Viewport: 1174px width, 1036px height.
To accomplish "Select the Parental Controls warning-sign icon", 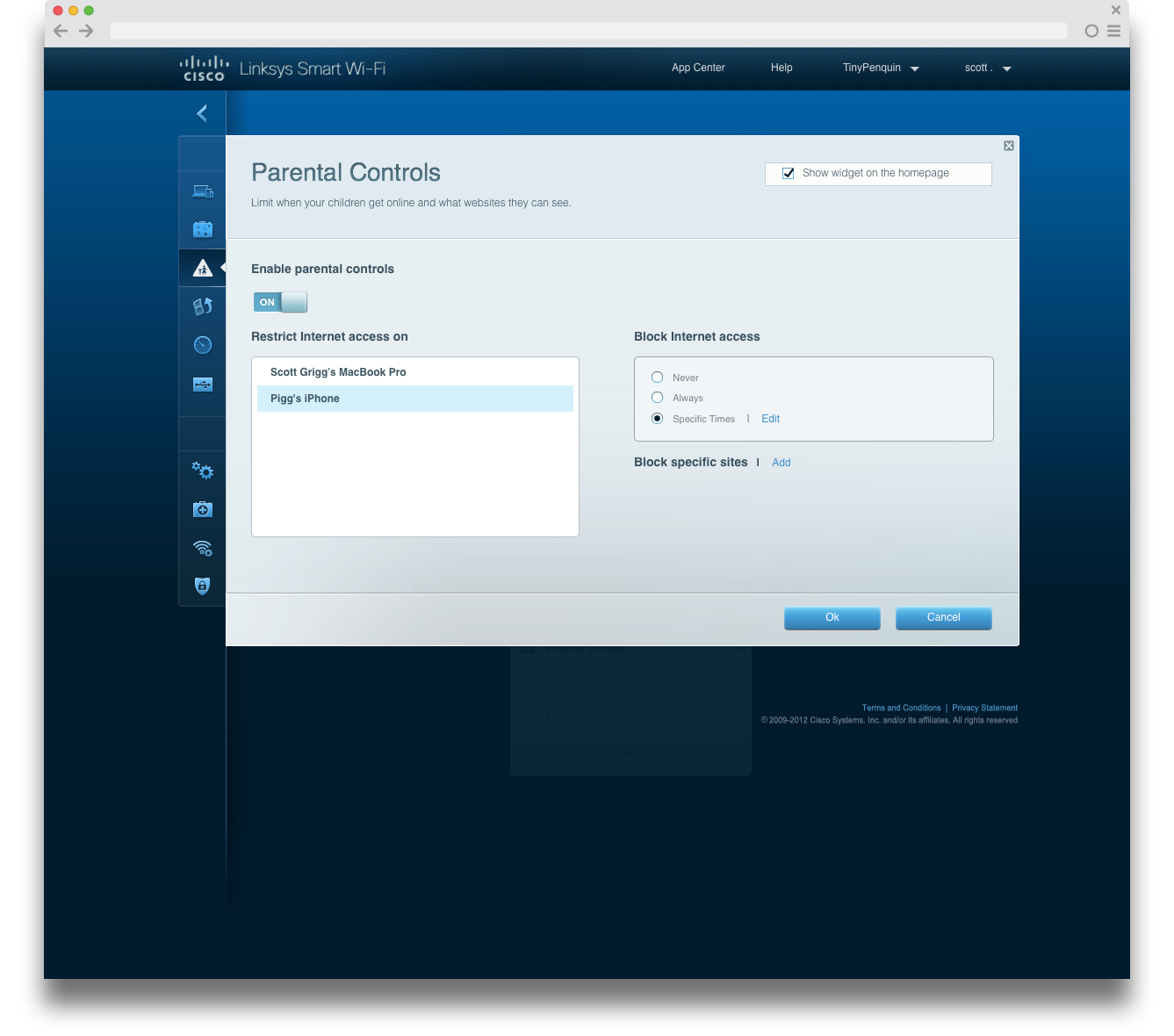I will [203, 268].
